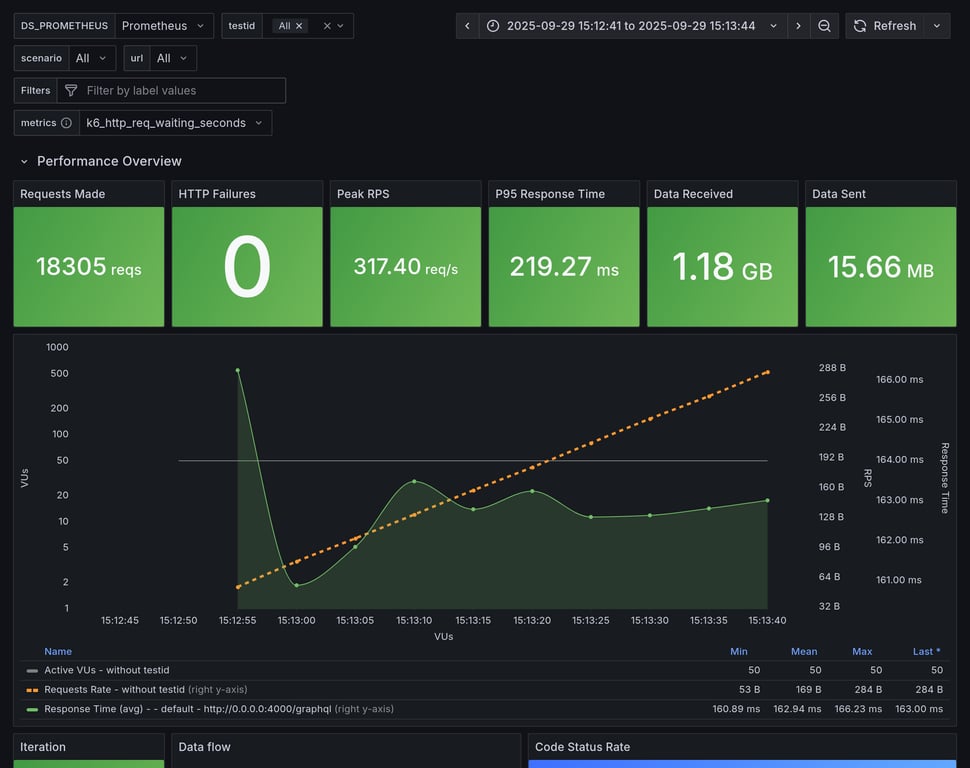Shift time range forward with right arrow
Image resolution: width=970 pixels, height=768 pixels.
(x=798, y=26)
